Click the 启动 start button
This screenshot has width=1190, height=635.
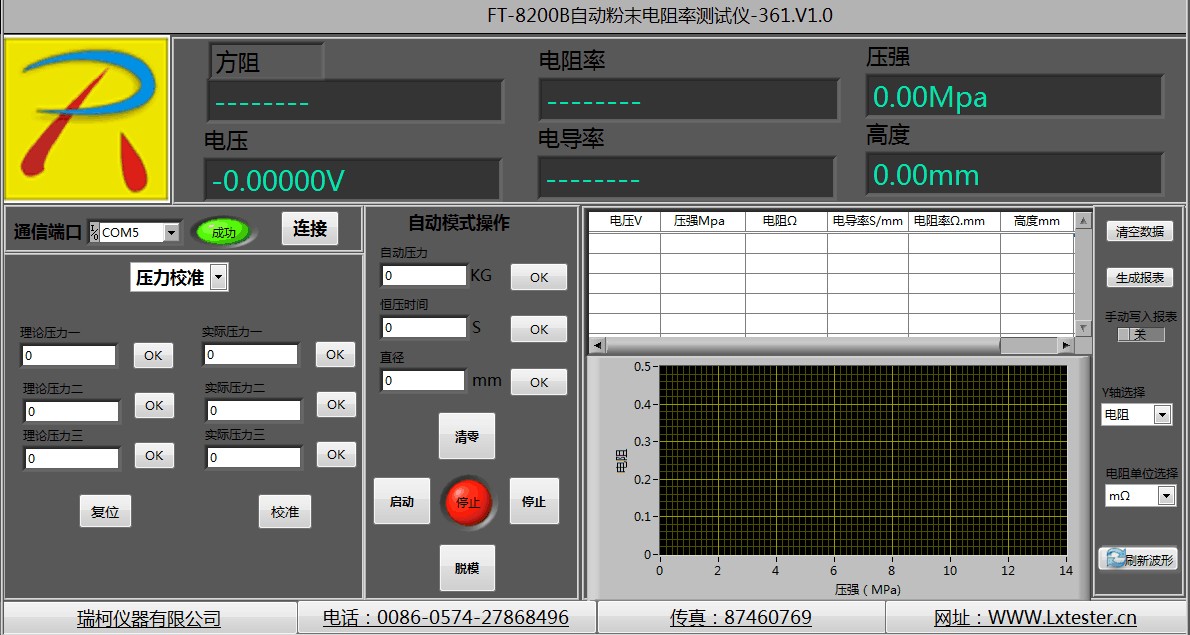click(401, 501)
